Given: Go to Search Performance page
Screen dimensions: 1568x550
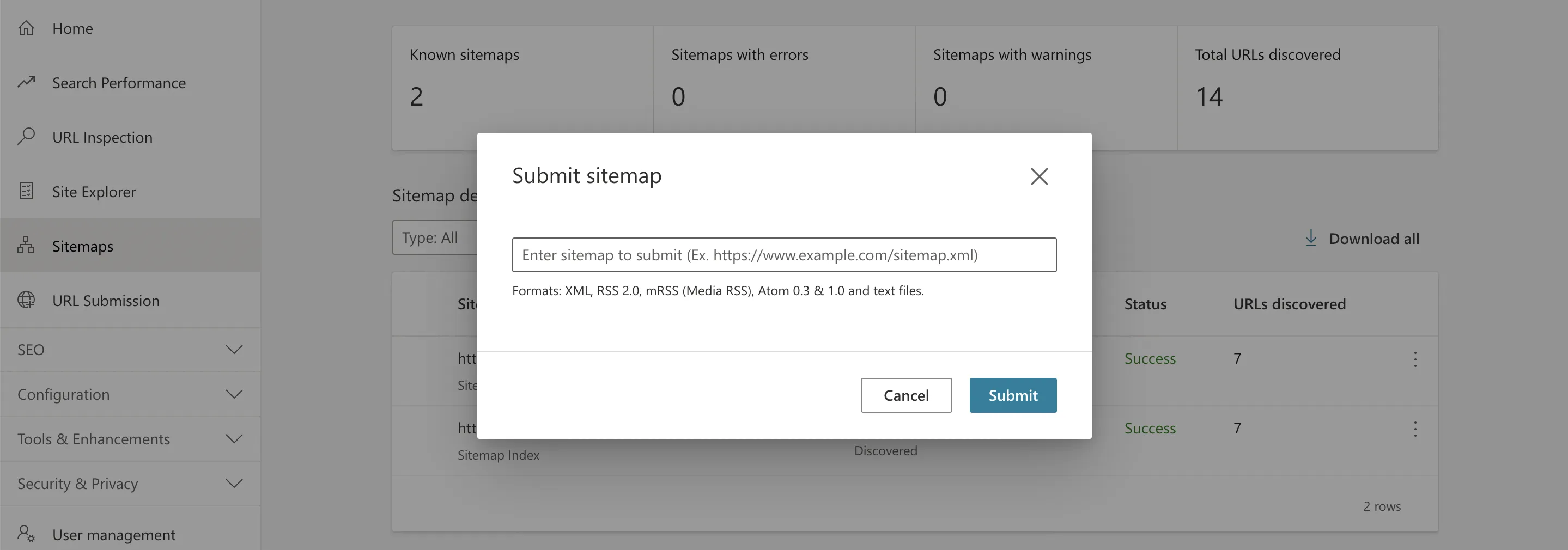Looking at the screenshot, I should (130, 82).
